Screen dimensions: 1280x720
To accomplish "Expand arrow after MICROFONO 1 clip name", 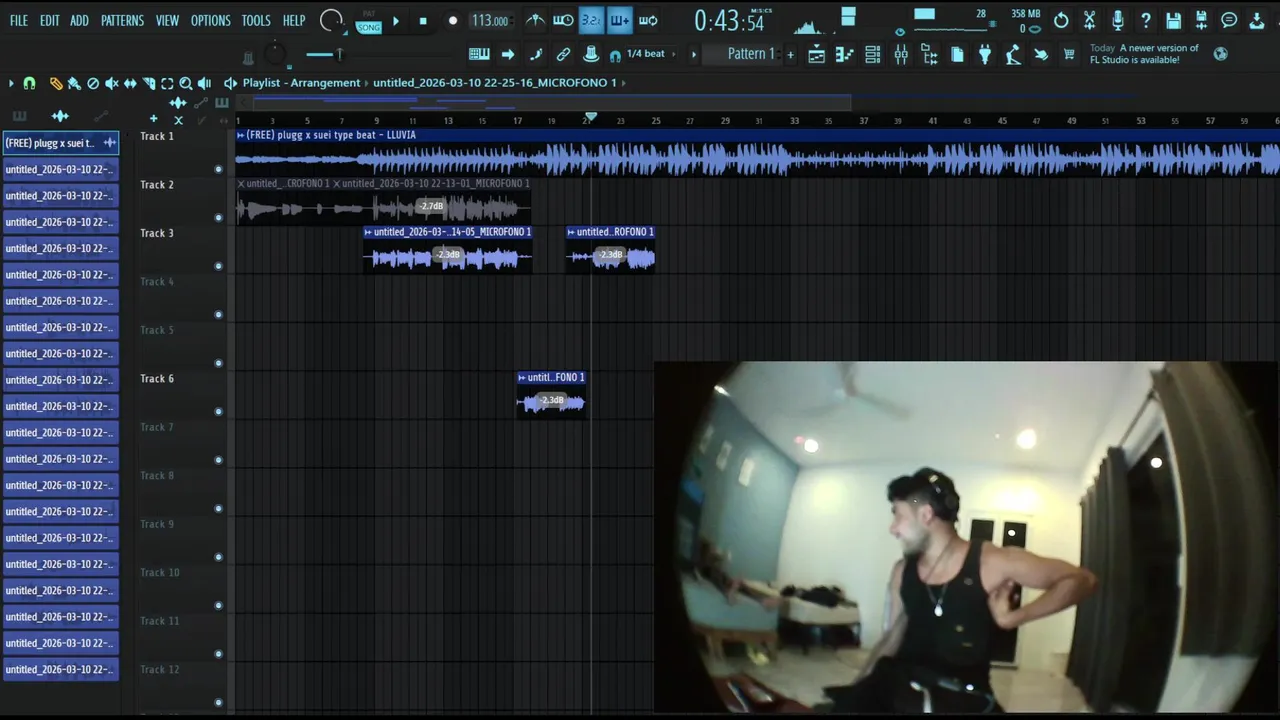I will [x=624, y=83].
